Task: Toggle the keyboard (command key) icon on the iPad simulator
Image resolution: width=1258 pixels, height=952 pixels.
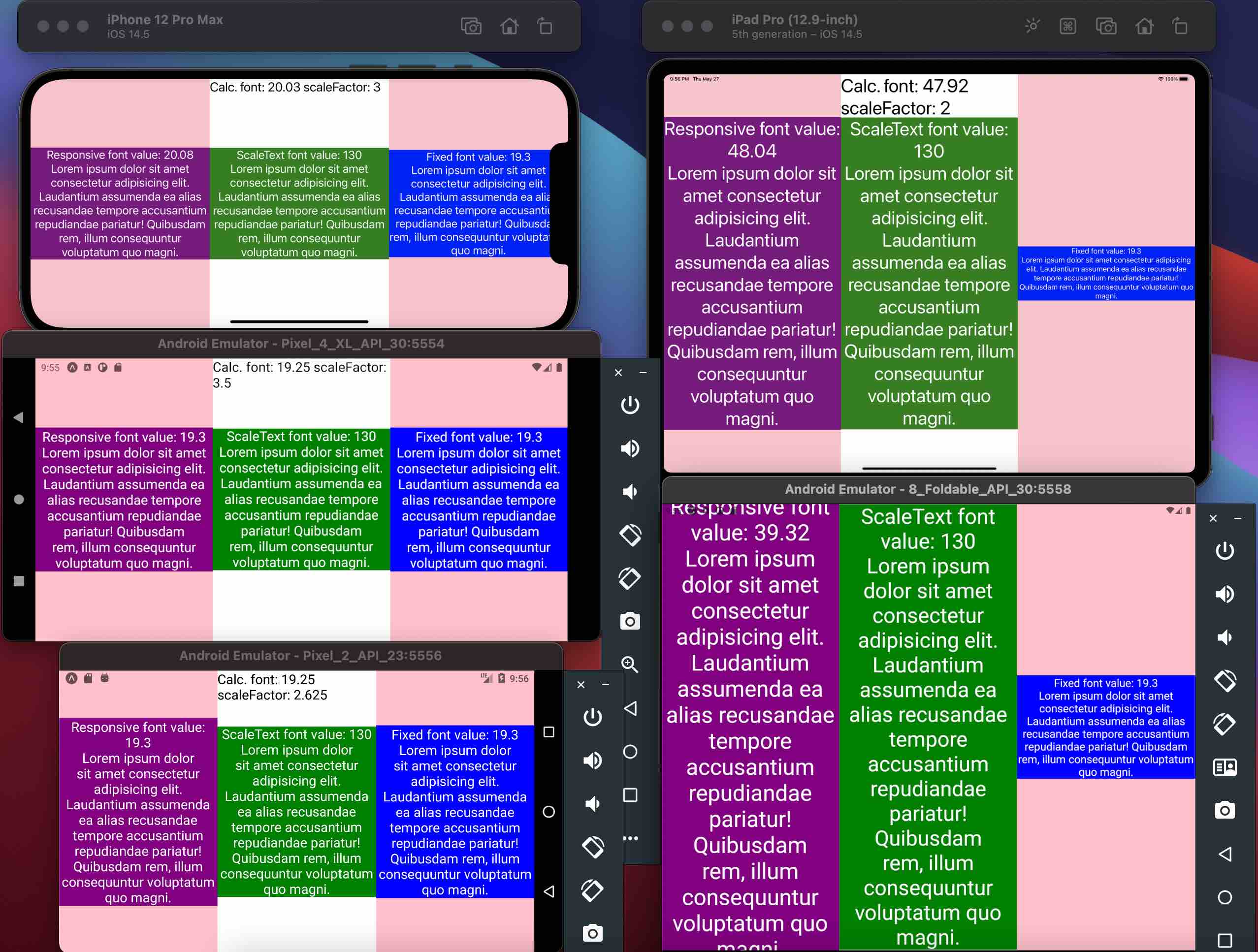Action: click(1067, 26)
